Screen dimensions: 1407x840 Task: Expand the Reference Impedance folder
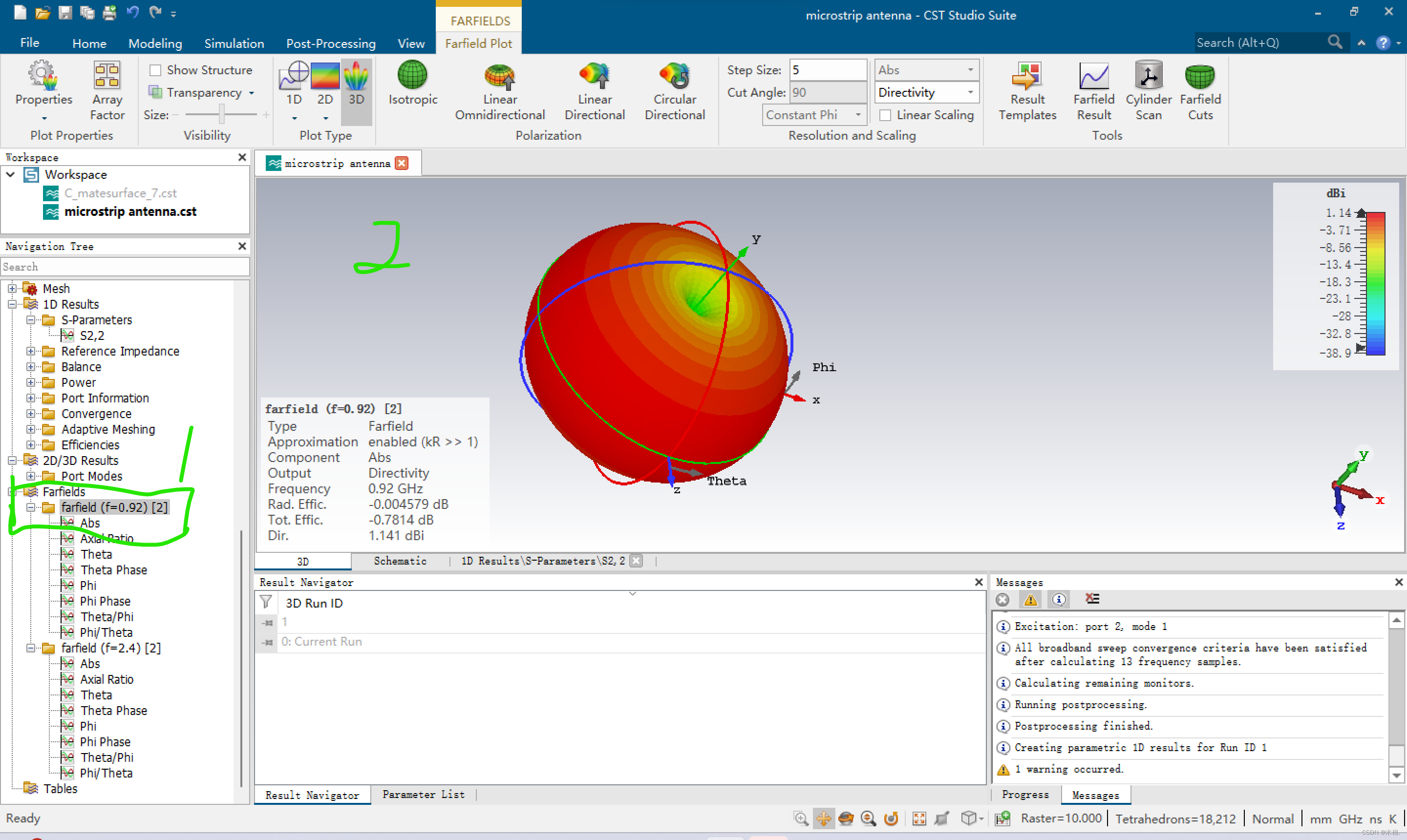(31, 352)
